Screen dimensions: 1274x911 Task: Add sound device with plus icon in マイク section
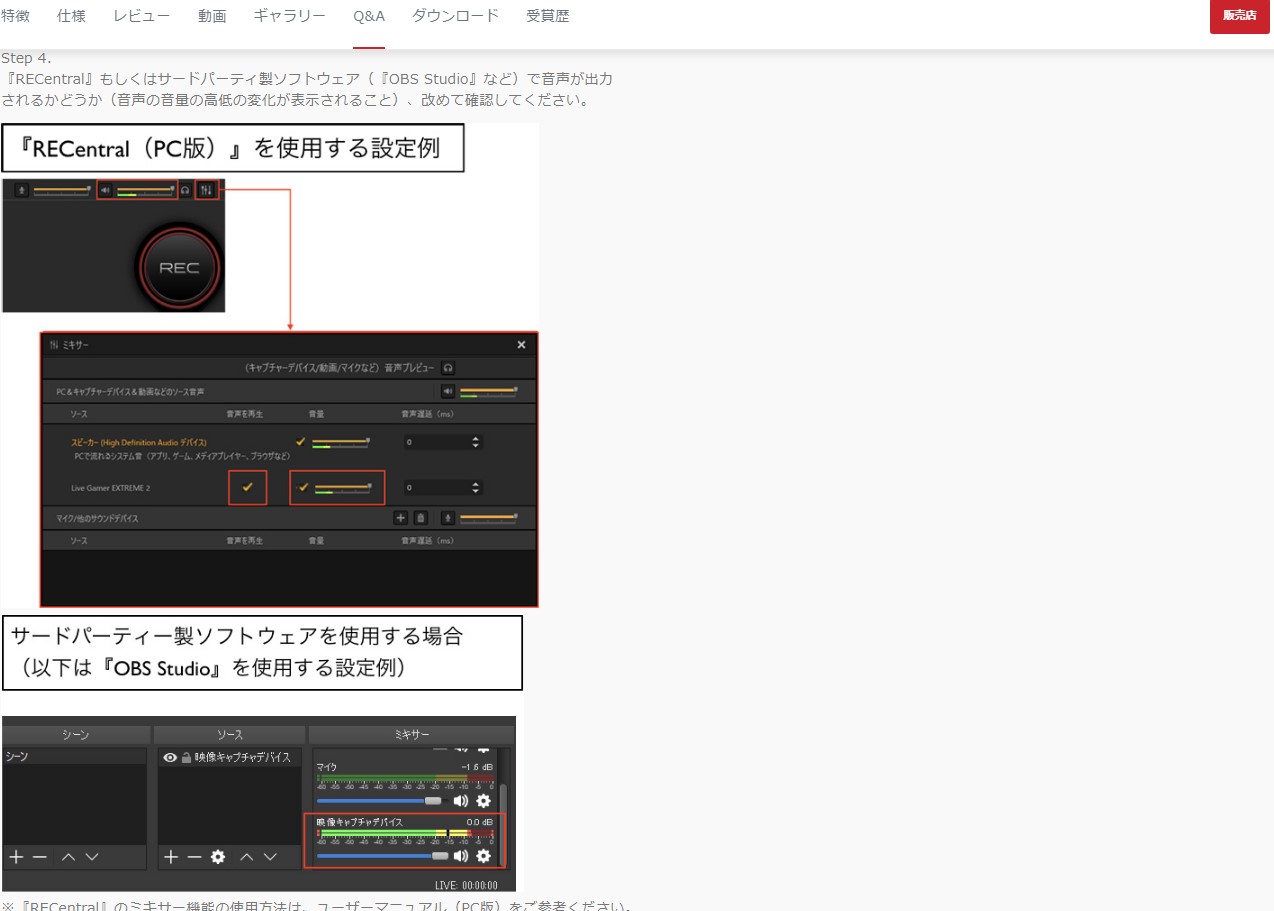pos(401,518)
